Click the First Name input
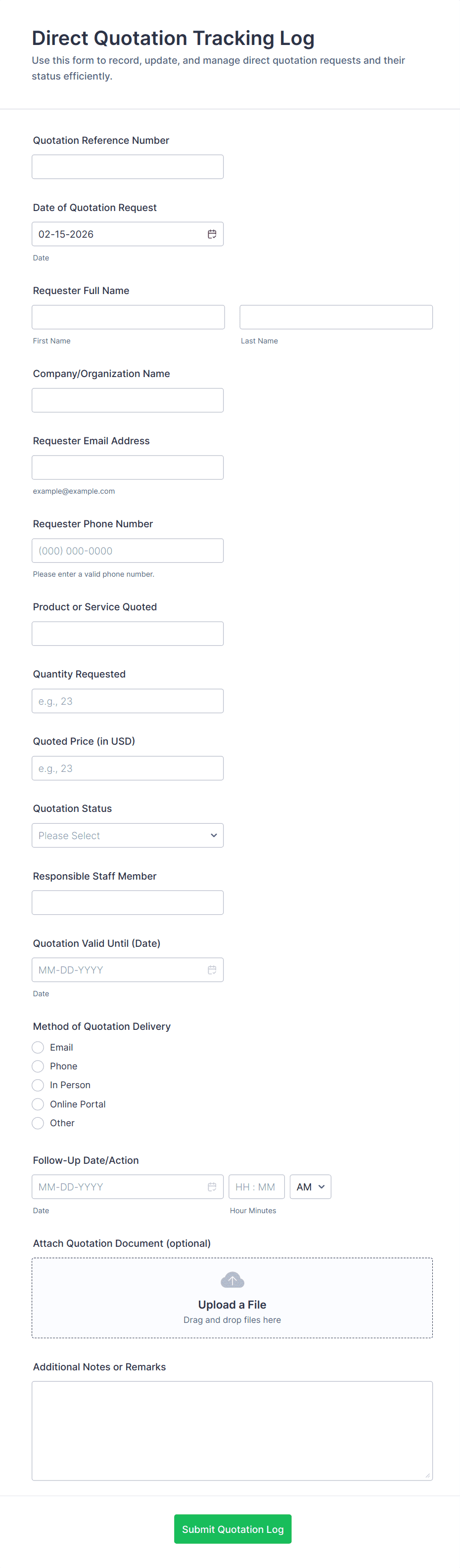This screenshot has height=1568, width=460. (x=128, y=317)
